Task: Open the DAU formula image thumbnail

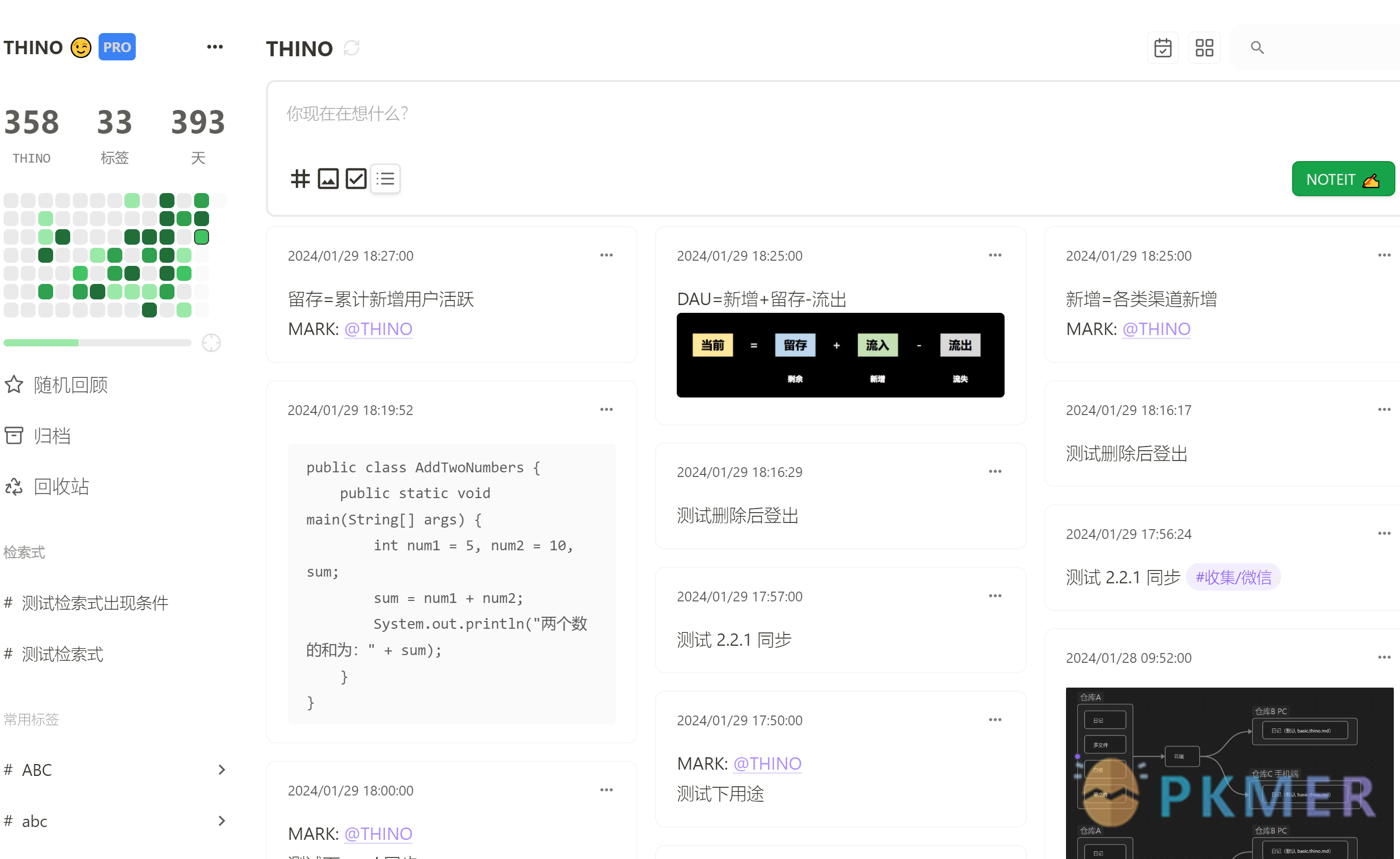Action: tap(840, 355)
